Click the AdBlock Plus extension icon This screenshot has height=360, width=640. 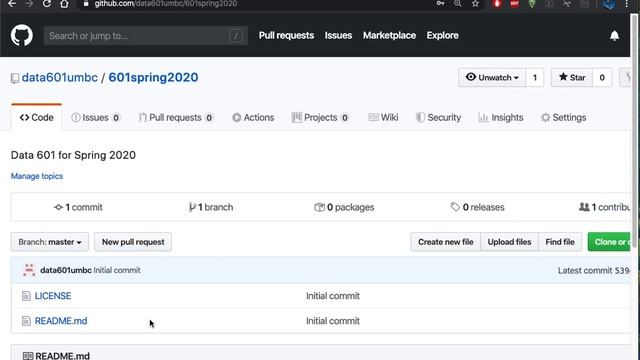click(x=514, y=4)
